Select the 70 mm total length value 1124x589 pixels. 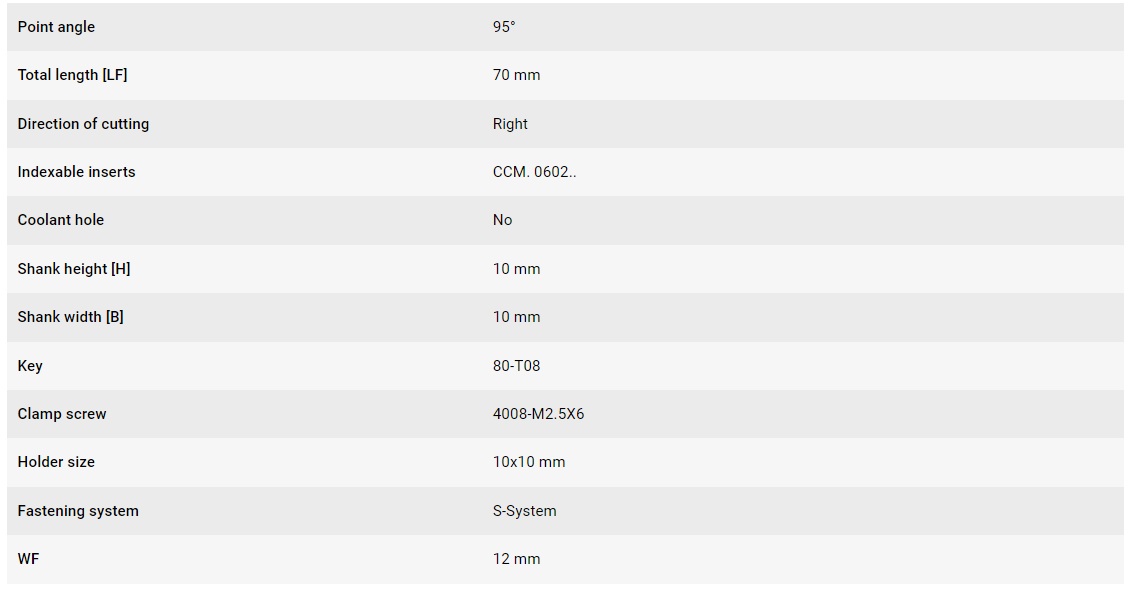click(516, 75)
